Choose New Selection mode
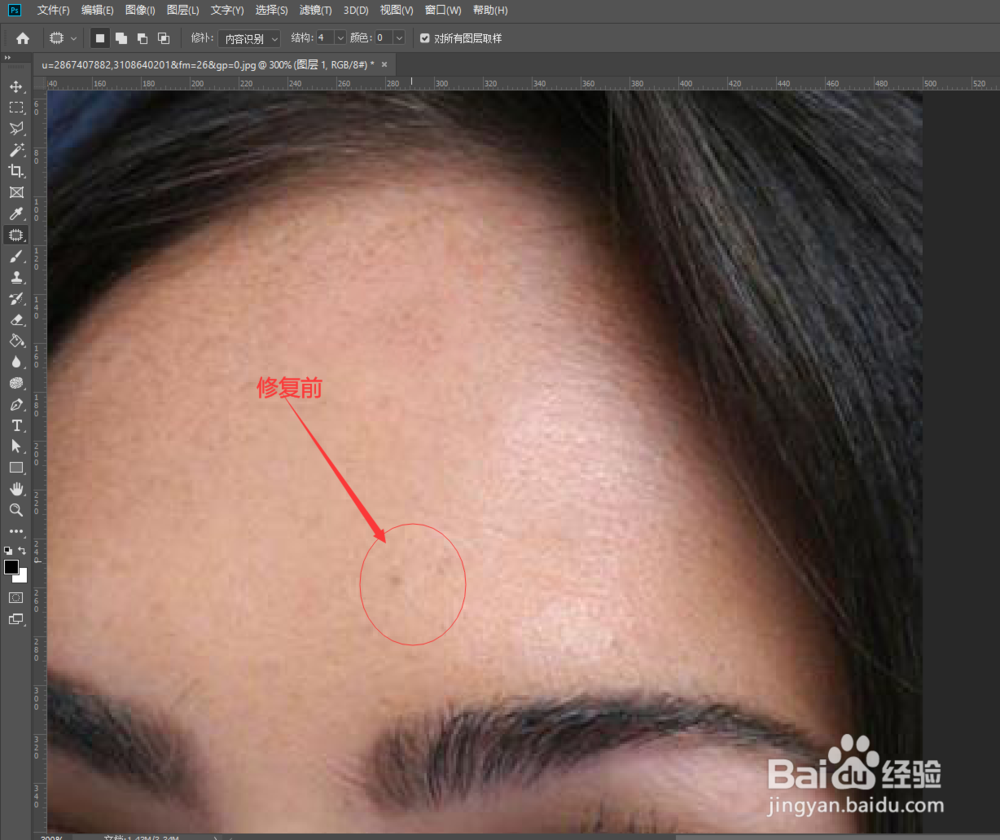This screenshot has height=840, width=1000. [x=99, y=38]
